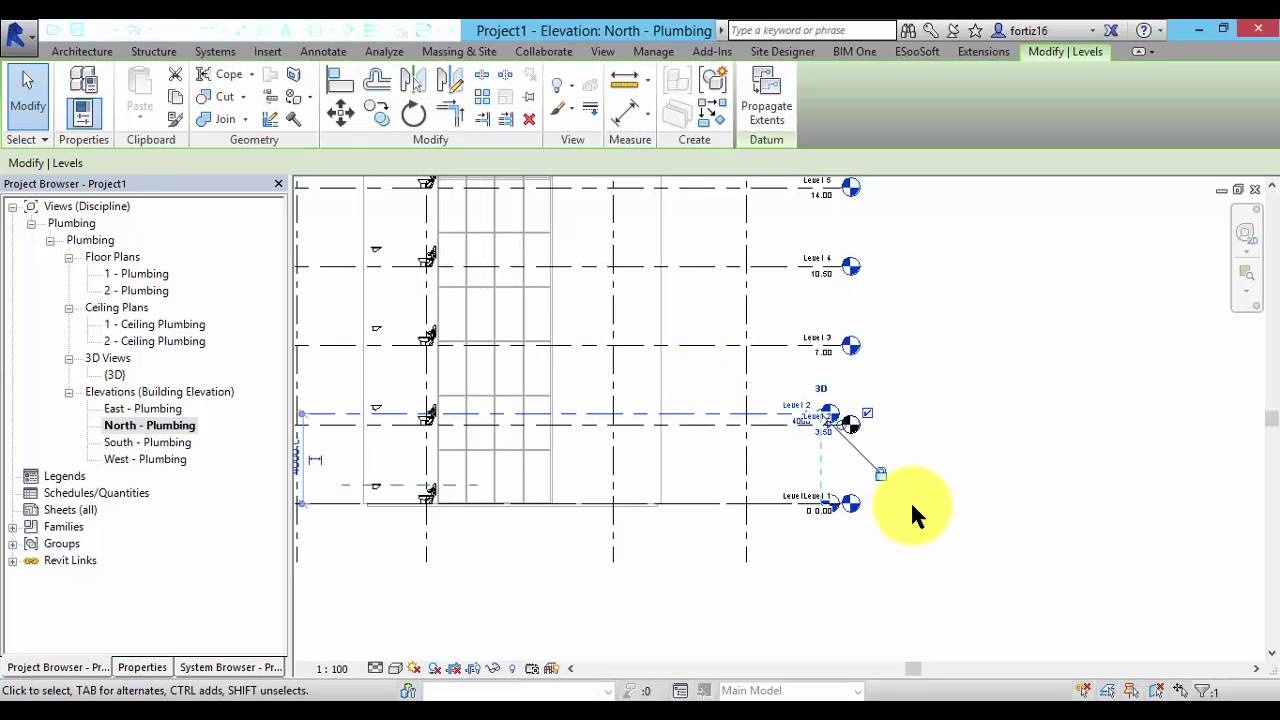Close the Project Browser panel
The width and height of the screenshot is (1280, 720).
(279, 184)
